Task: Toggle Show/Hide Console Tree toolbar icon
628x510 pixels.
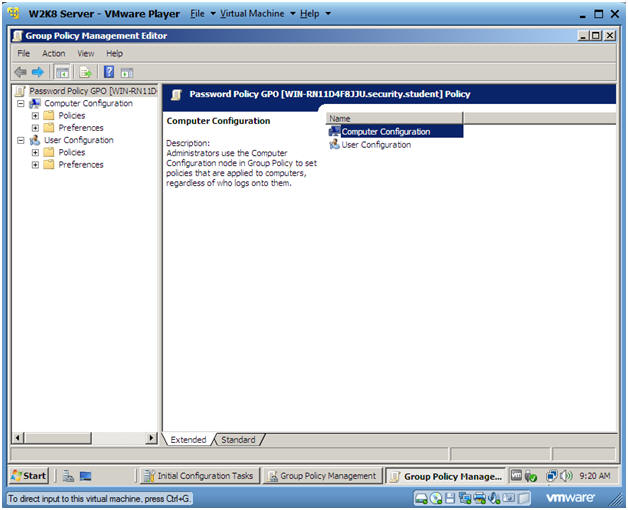Action: tap(62, 73)
